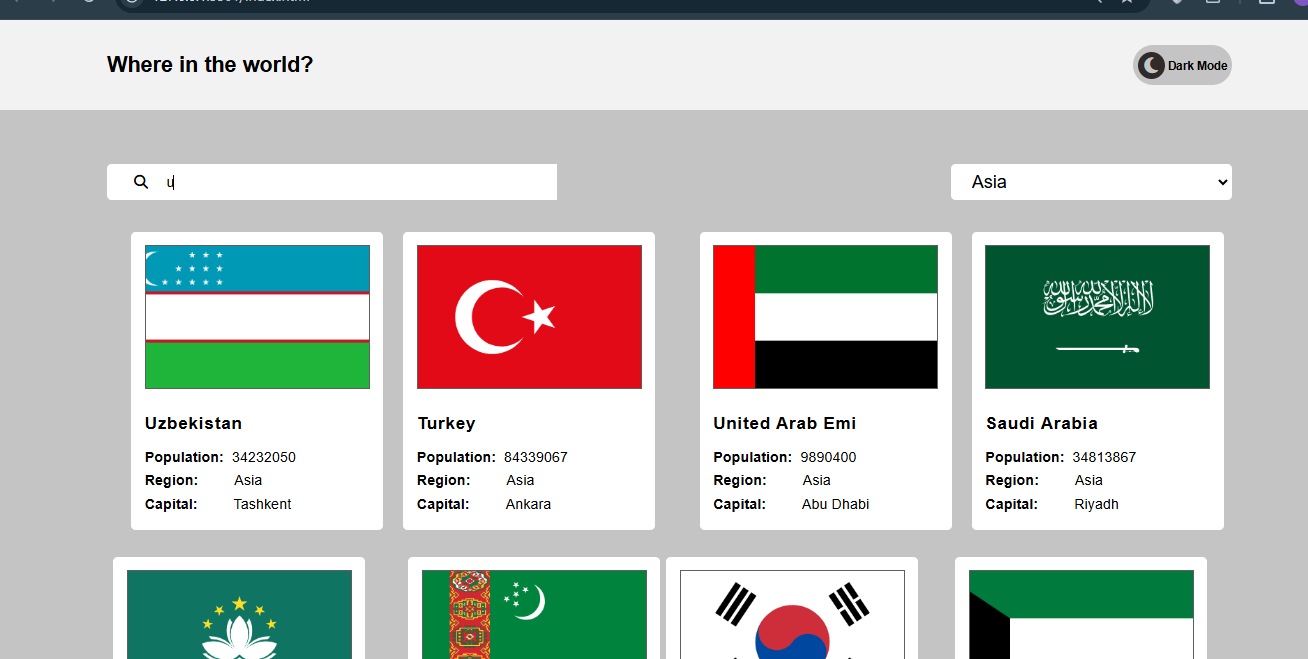Click the Kuwait flag in the bottom row

[x=1081, y=614]
